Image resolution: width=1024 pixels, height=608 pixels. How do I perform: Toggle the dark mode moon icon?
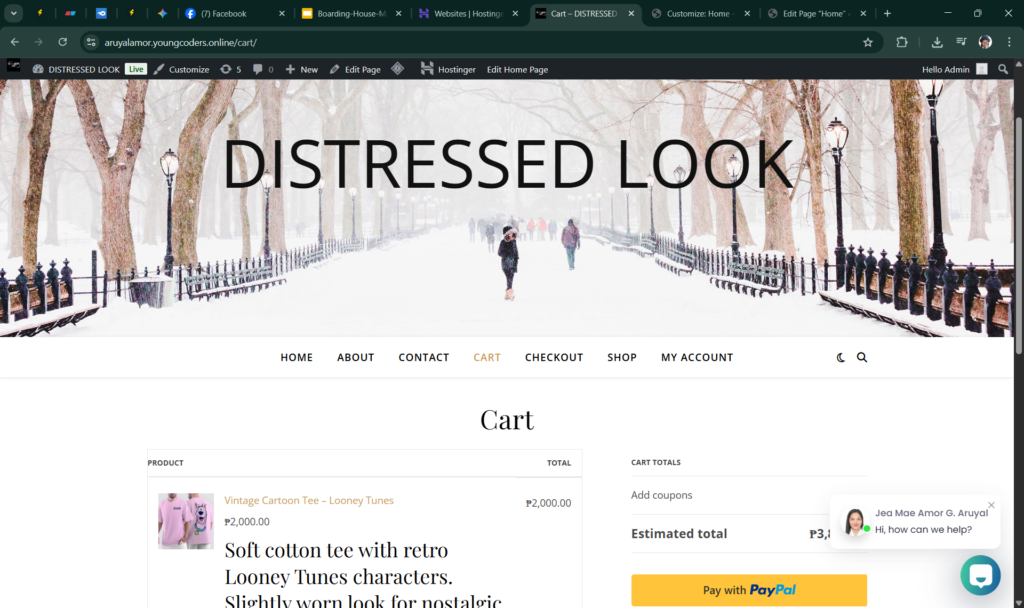[x=841, y=357]
